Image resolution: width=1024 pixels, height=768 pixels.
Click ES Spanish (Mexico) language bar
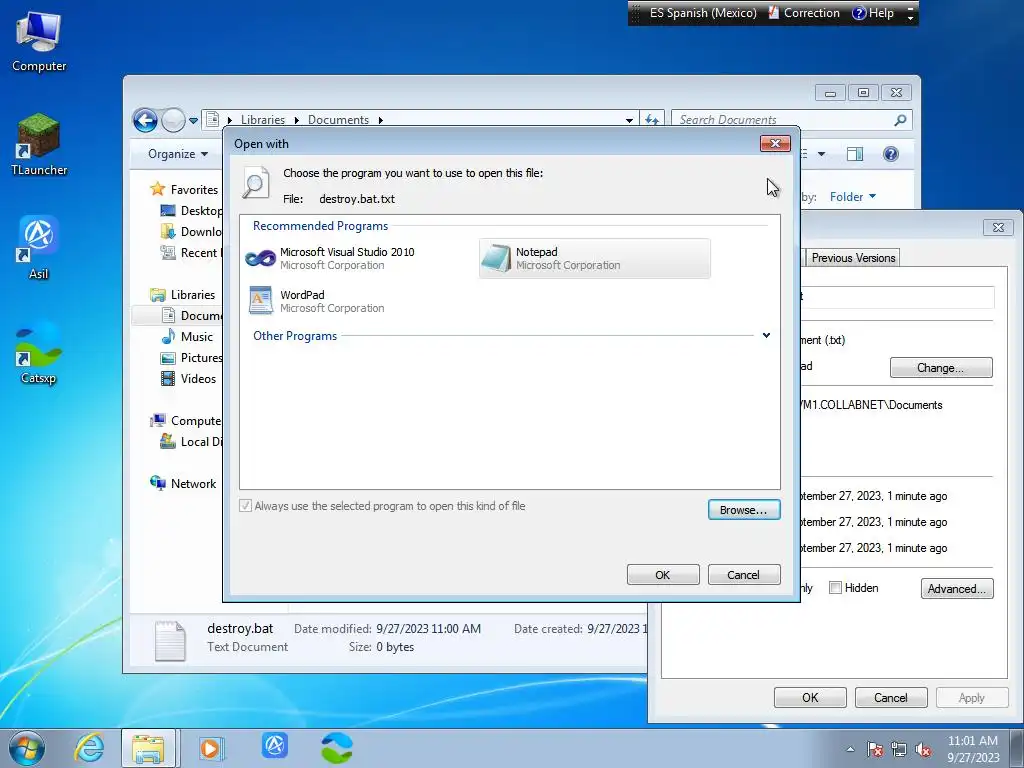[703, 13]
